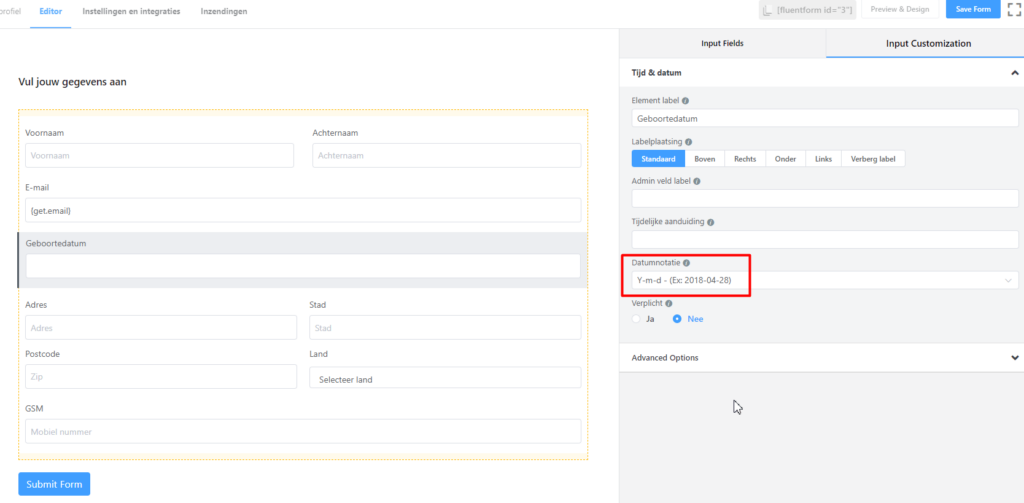Click the fullscreen icon beside Save Form
1024x503 pixels.
[1012, 10]
